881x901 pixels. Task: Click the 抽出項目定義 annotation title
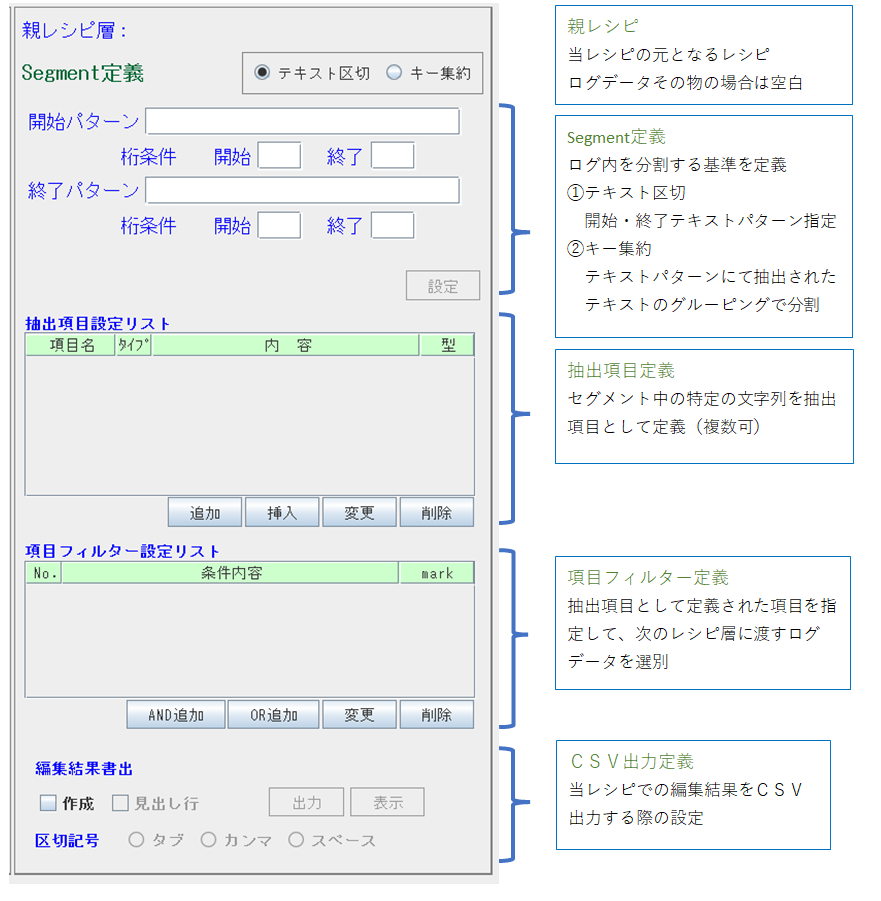pos(621,370)
